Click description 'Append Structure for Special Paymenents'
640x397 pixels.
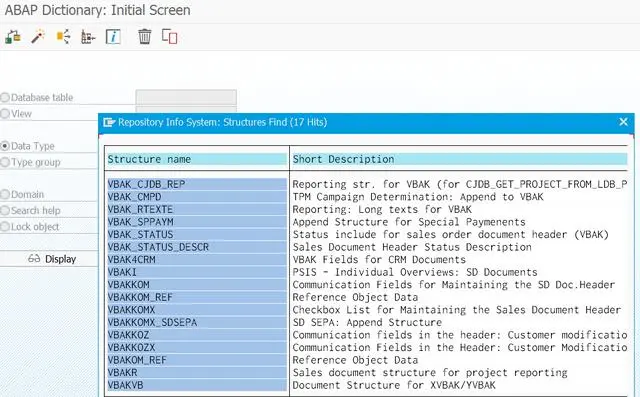tap(409, 222)
